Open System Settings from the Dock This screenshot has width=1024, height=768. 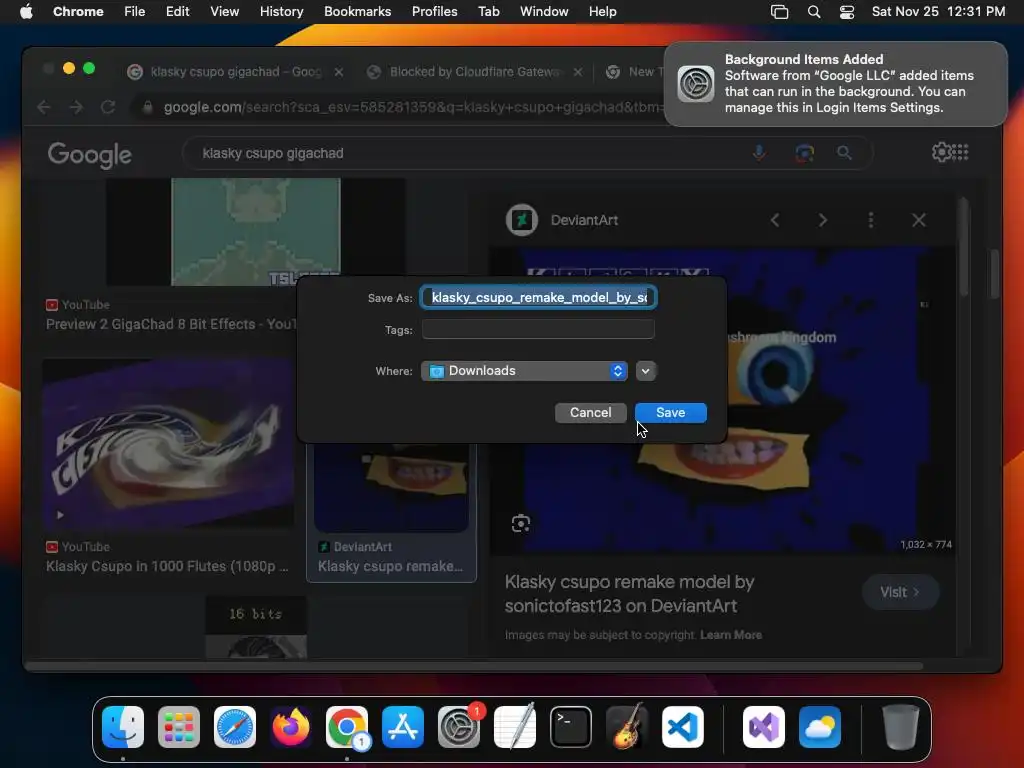(459, 727)
